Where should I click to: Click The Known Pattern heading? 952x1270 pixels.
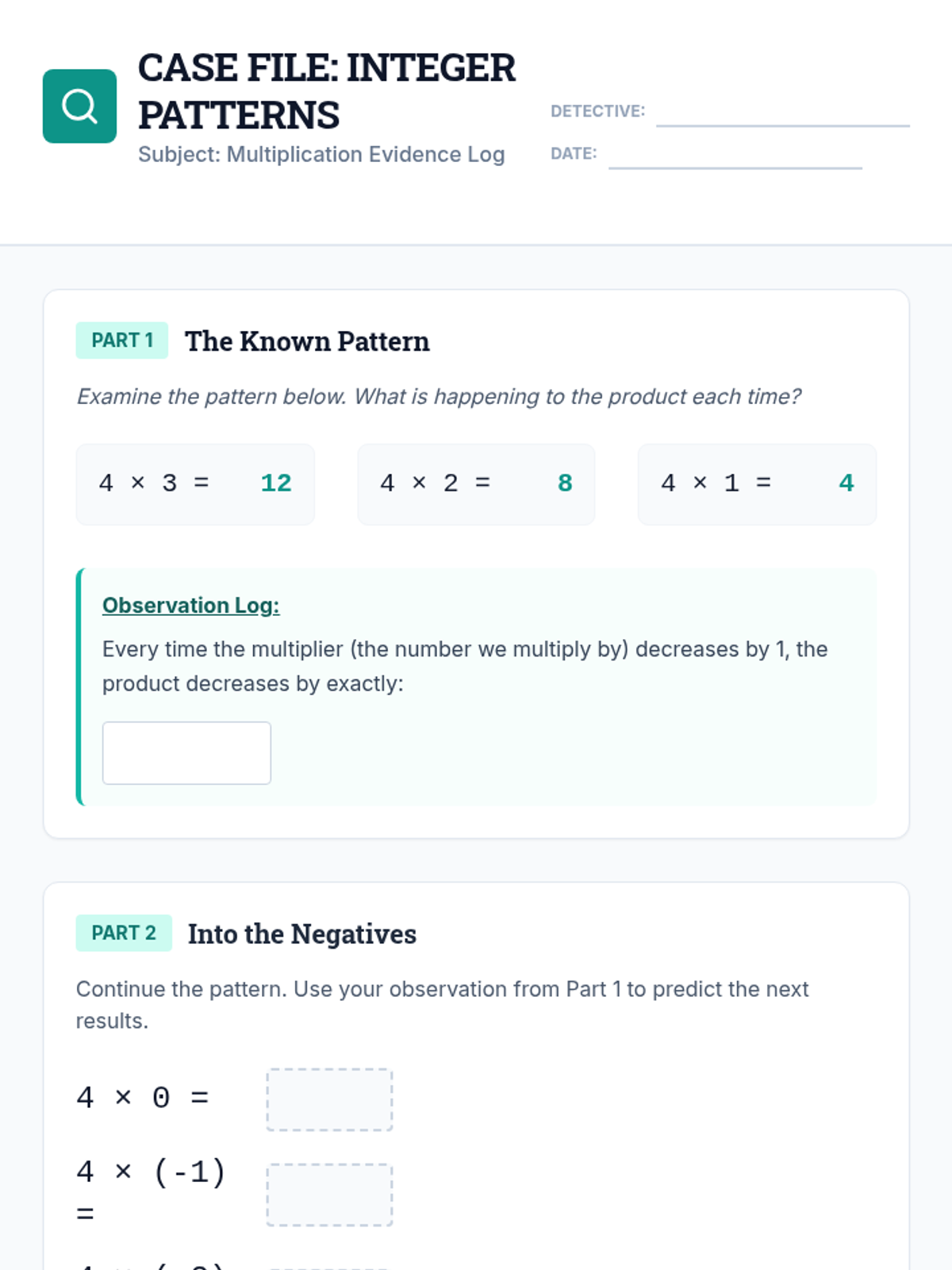(x=307, y=341)
